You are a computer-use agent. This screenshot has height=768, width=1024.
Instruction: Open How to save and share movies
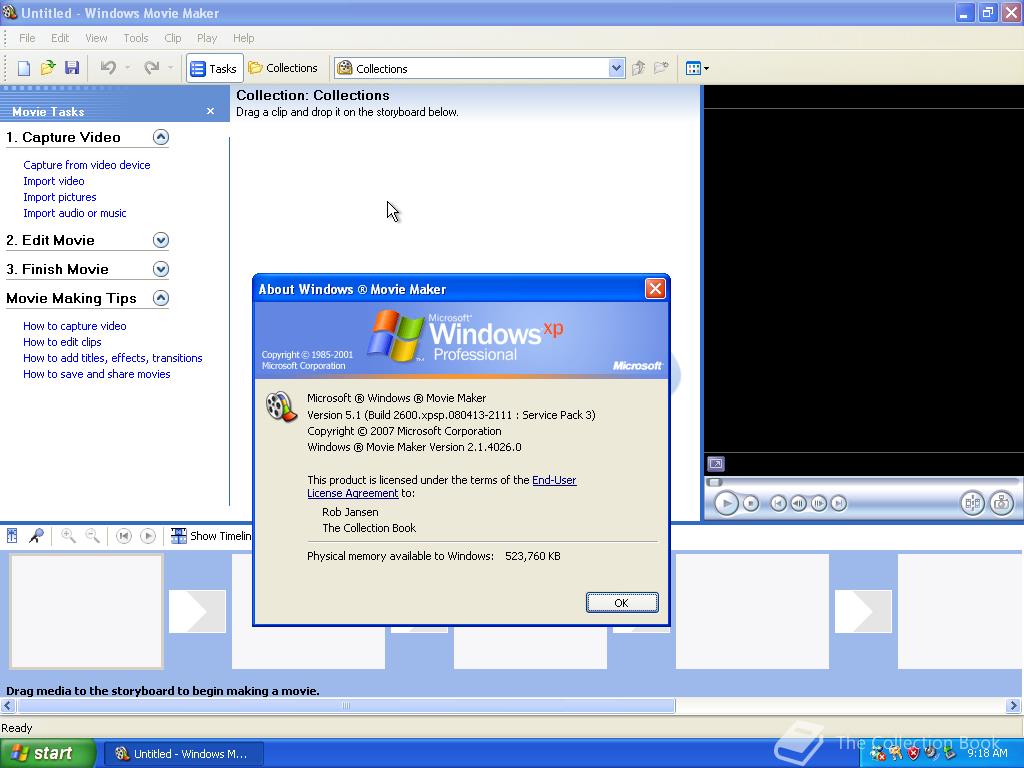pos(97,374)
